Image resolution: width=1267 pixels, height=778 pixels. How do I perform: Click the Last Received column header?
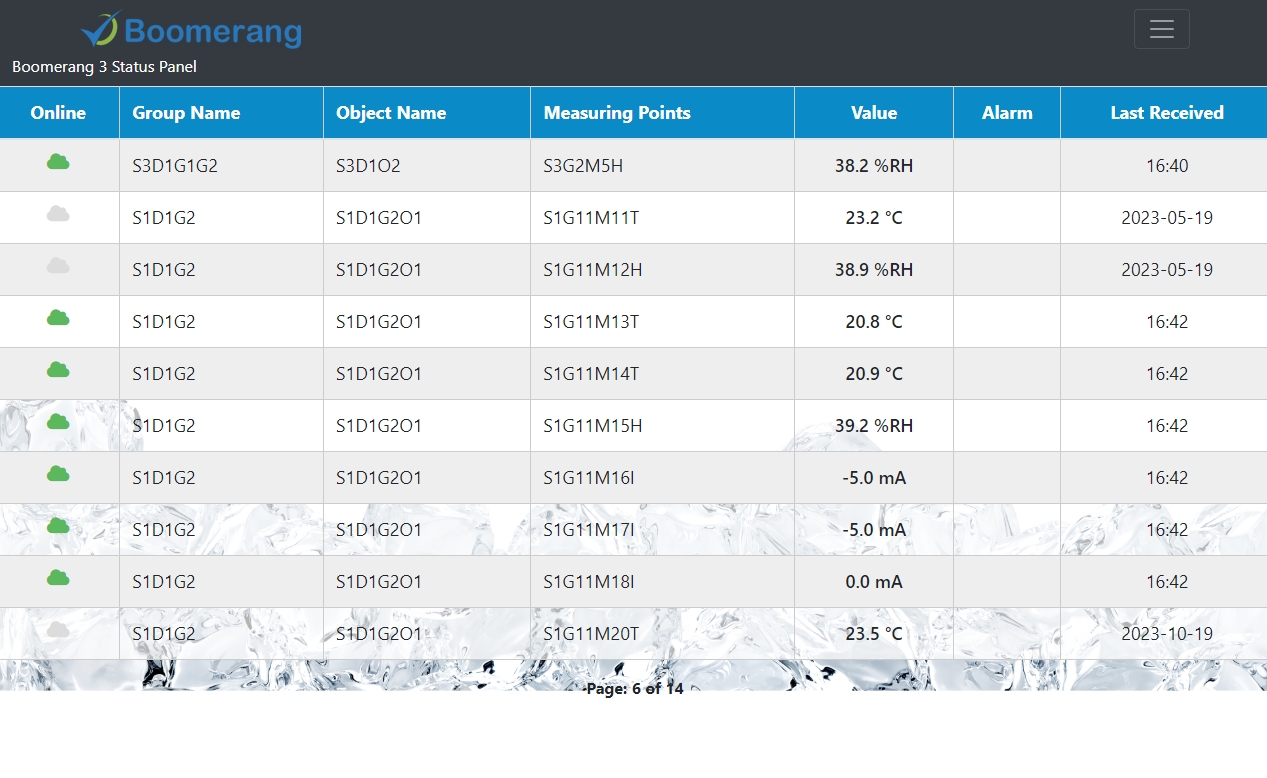click(1166, 113)
